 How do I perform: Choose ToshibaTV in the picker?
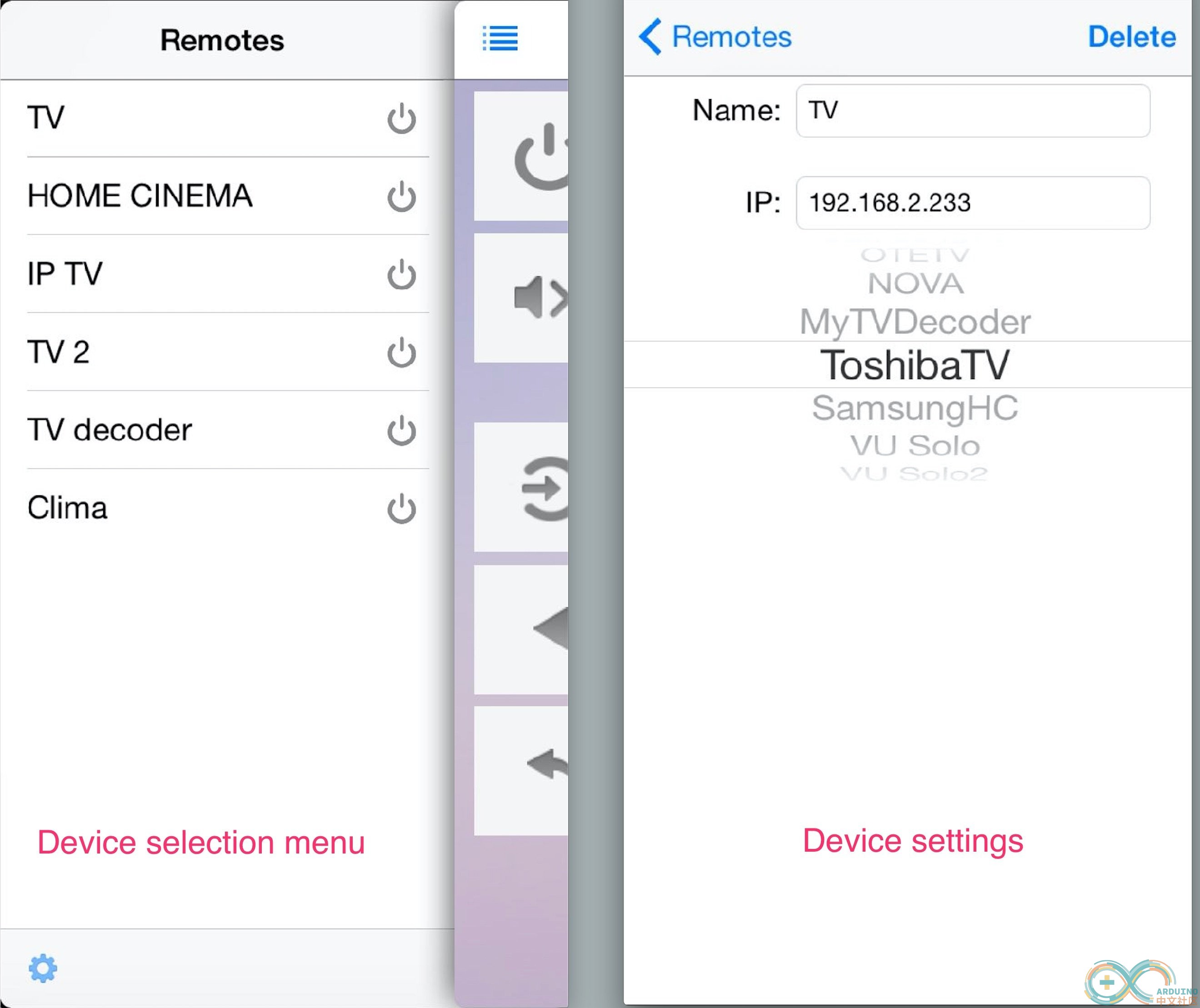coord(915,364)
